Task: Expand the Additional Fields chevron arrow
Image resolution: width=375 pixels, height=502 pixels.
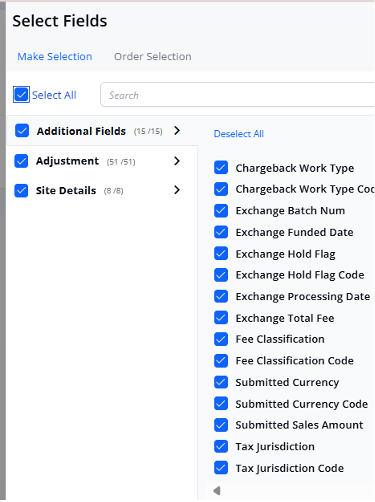Action: pos(177,131)
